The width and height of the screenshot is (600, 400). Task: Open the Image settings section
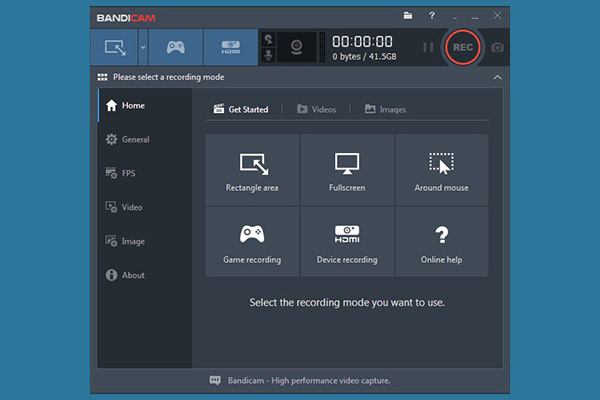(x=145, y=241)
